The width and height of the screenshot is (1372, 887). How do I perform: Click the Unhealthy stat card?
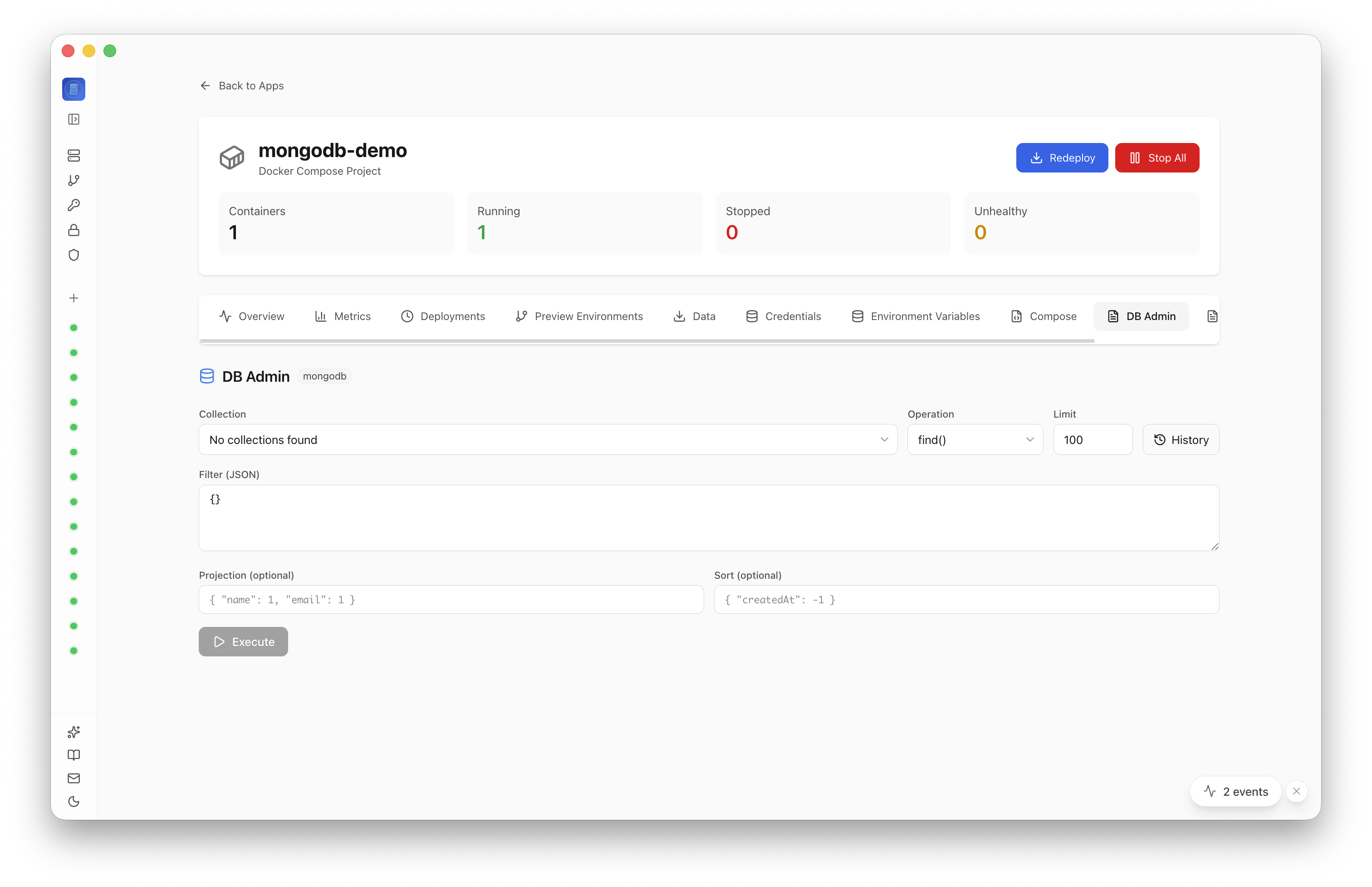coord(1081,223)
